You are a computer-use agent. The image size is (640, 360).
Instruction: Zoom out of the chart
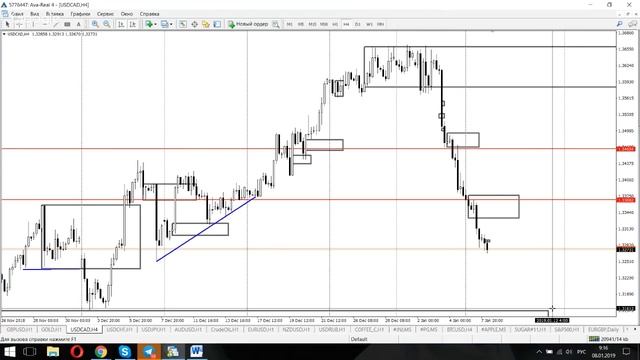(x=107, y=24)
